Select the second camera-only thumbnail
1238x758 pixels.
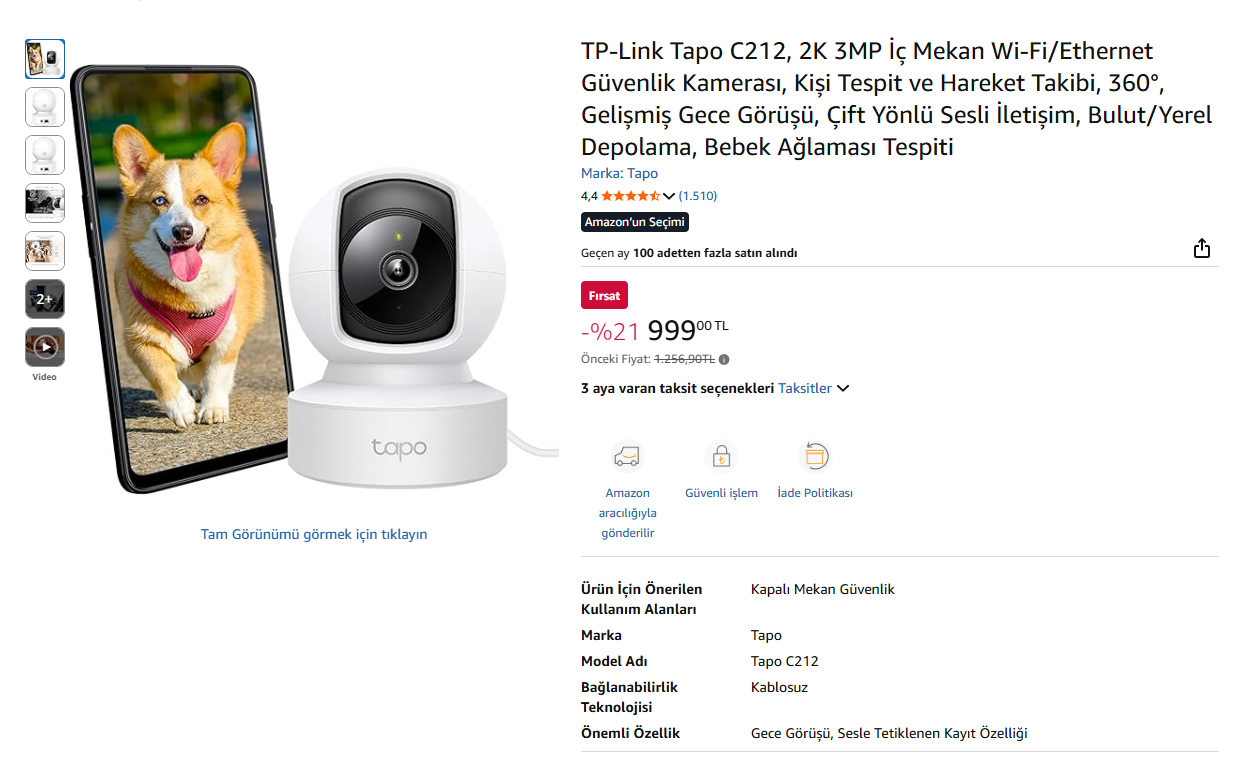(45, 107)
